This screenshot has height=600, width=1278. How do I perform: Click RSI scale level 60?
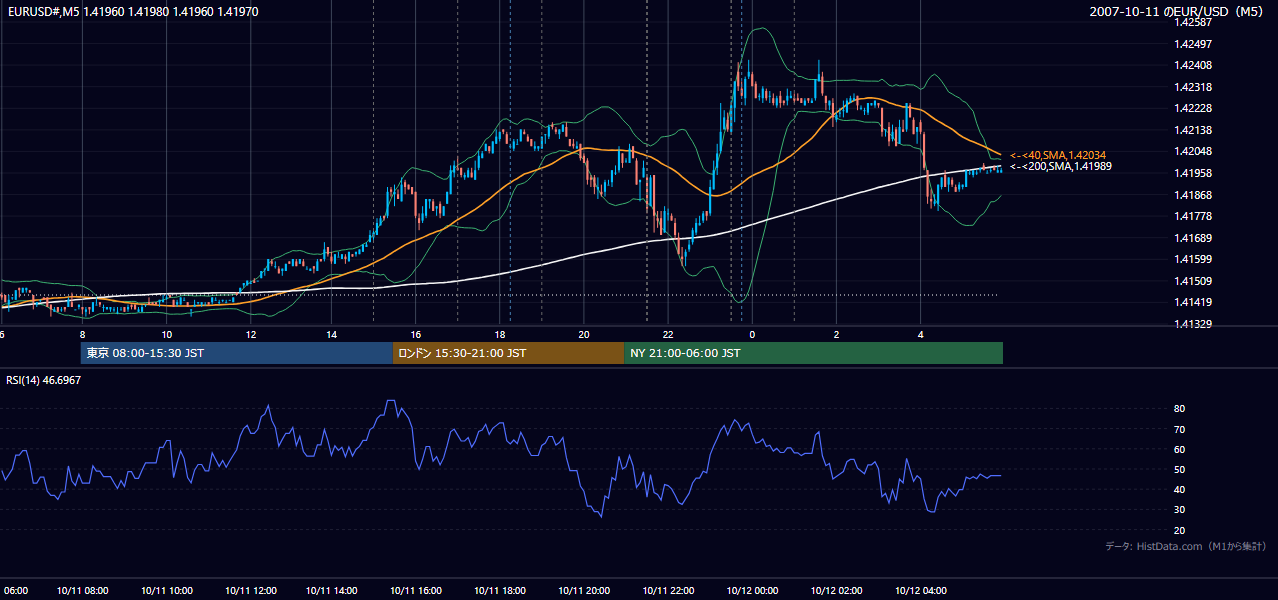point(1179,450)
